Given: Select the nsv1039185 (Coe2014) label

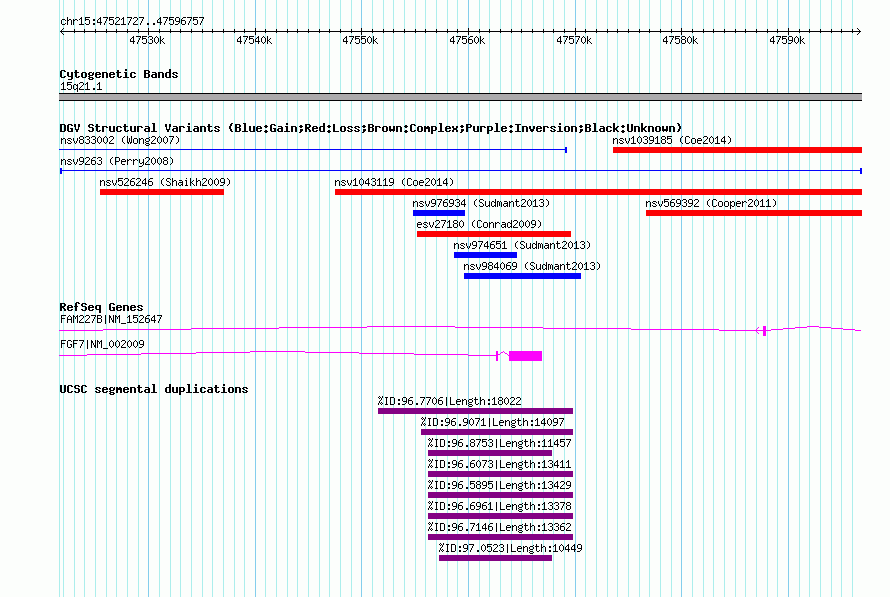Looking at the screenshot, I should coord(672,140).
